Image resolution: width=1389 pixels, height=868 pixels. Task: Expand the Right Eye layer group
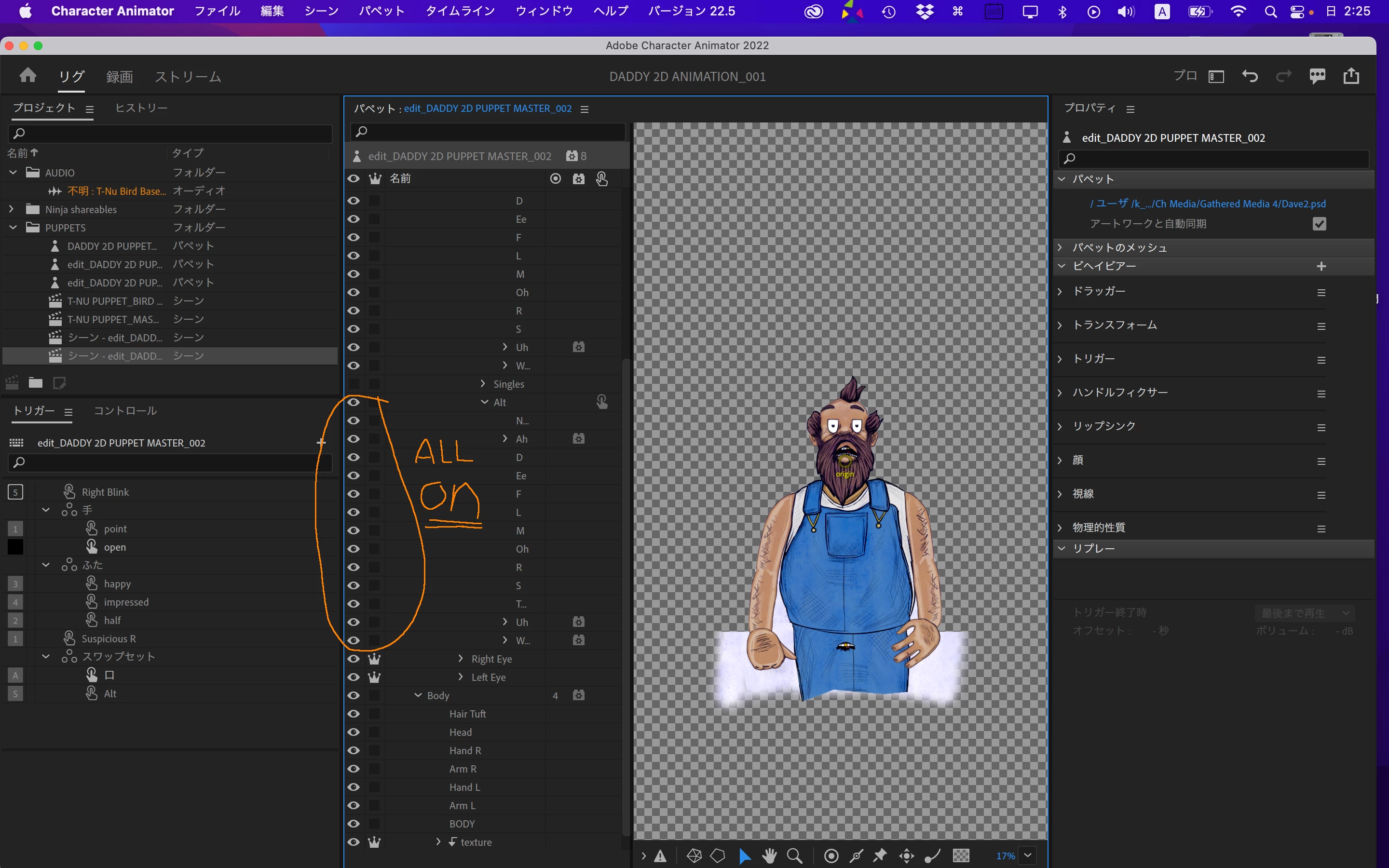460,658
